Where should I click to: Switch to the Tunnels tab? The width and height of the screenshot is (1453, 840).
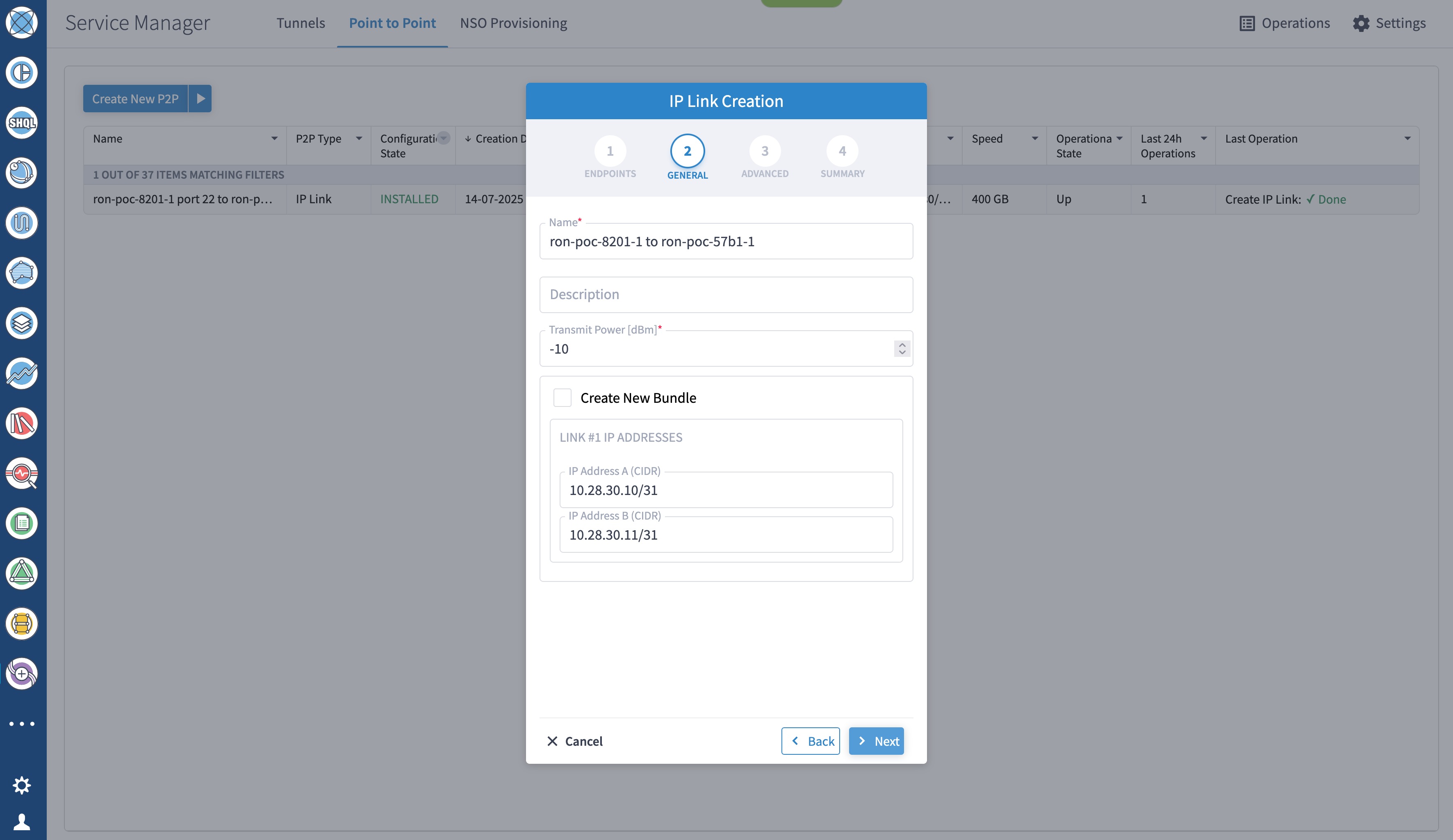[x=301, y=23]
